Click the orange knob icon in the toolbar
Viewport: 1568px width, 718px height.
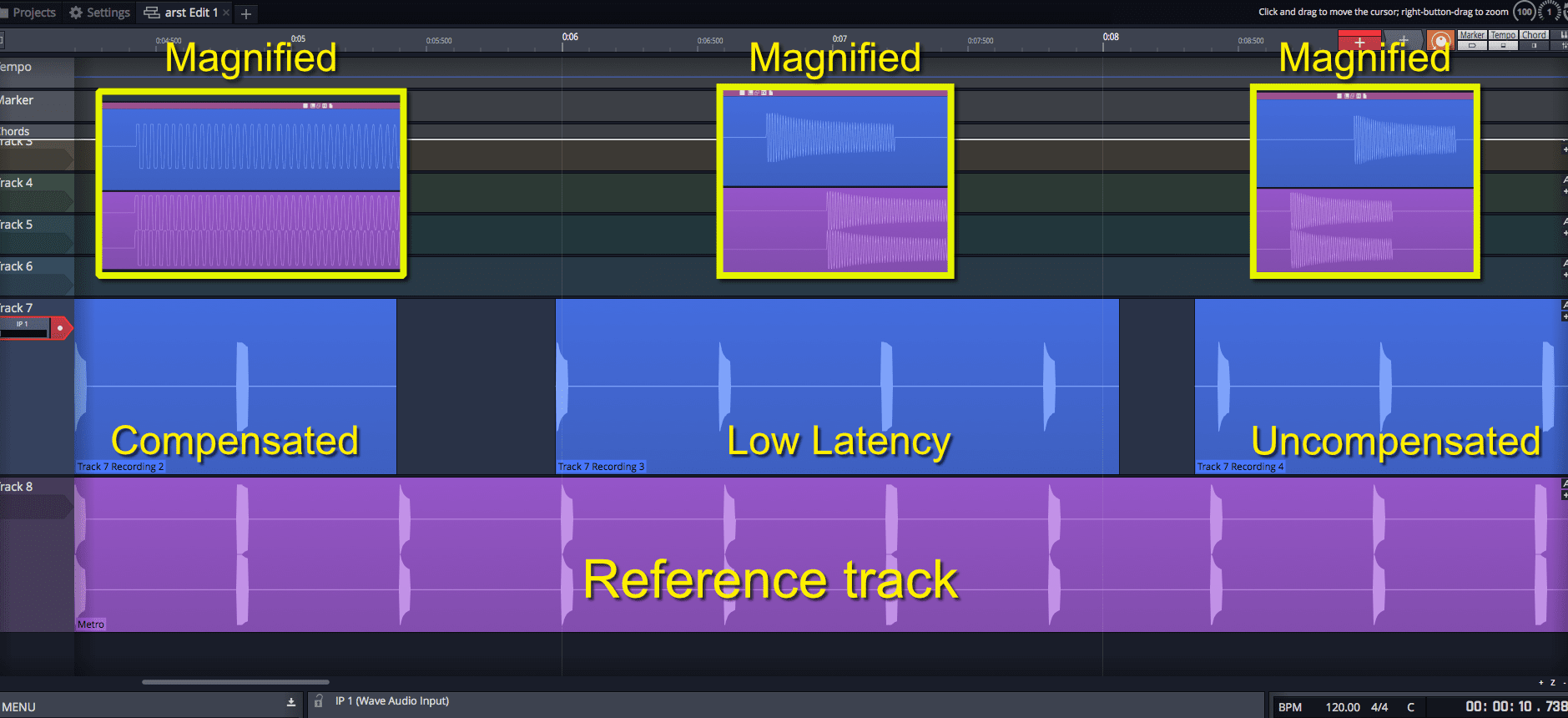pos(1440,41)
